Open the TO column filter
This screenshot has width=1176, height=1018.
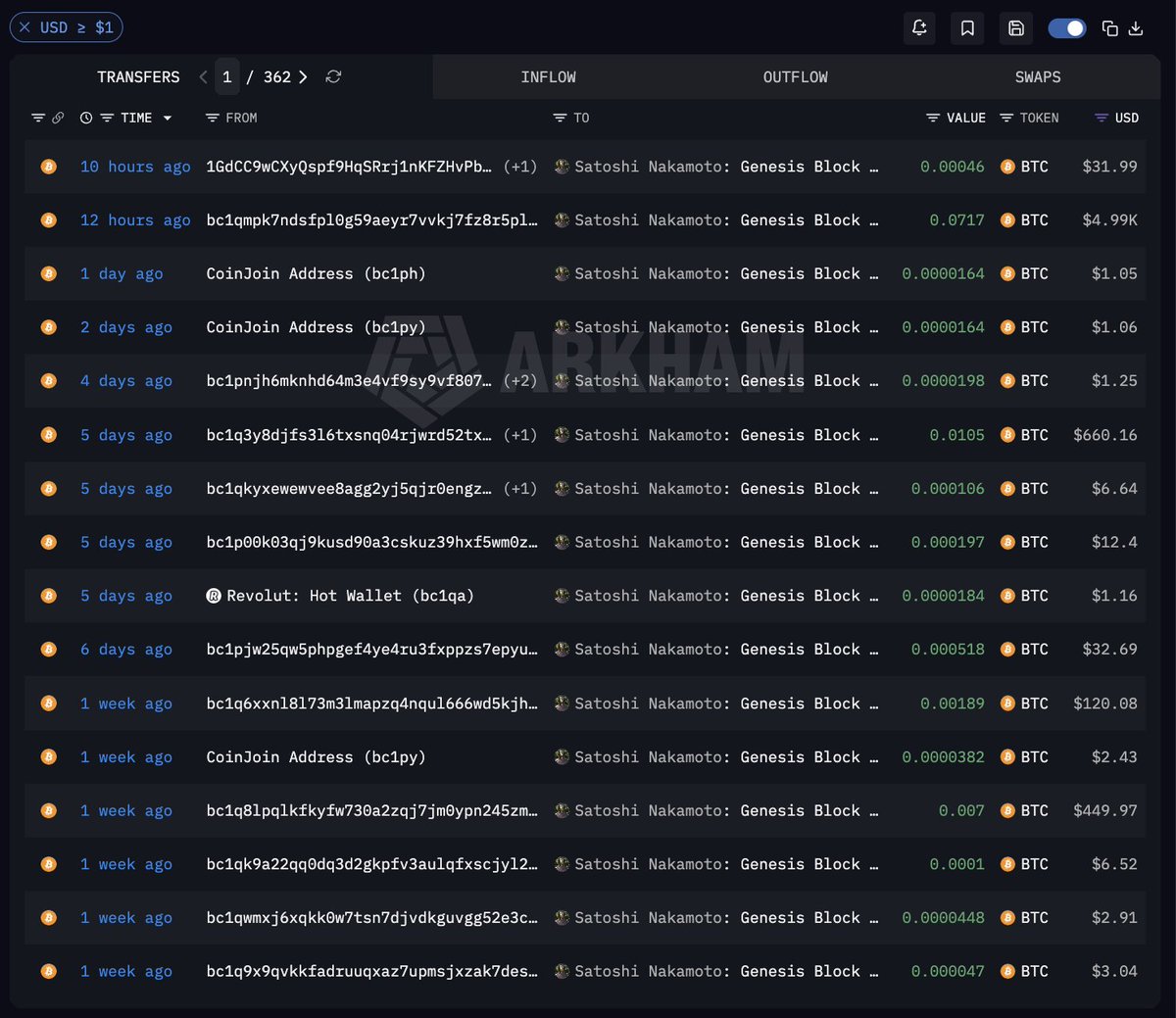click(560, 118)
